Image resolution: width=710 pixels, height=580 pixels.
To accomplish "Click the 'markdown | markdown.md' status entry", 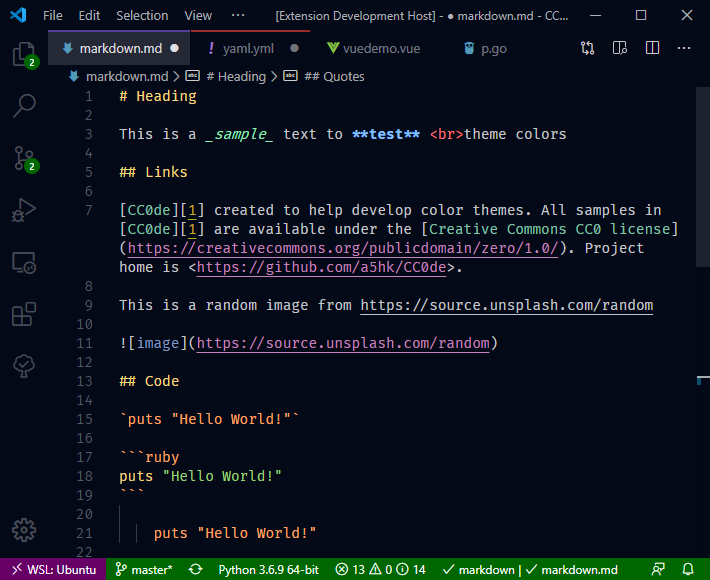I will pos(530,570).
